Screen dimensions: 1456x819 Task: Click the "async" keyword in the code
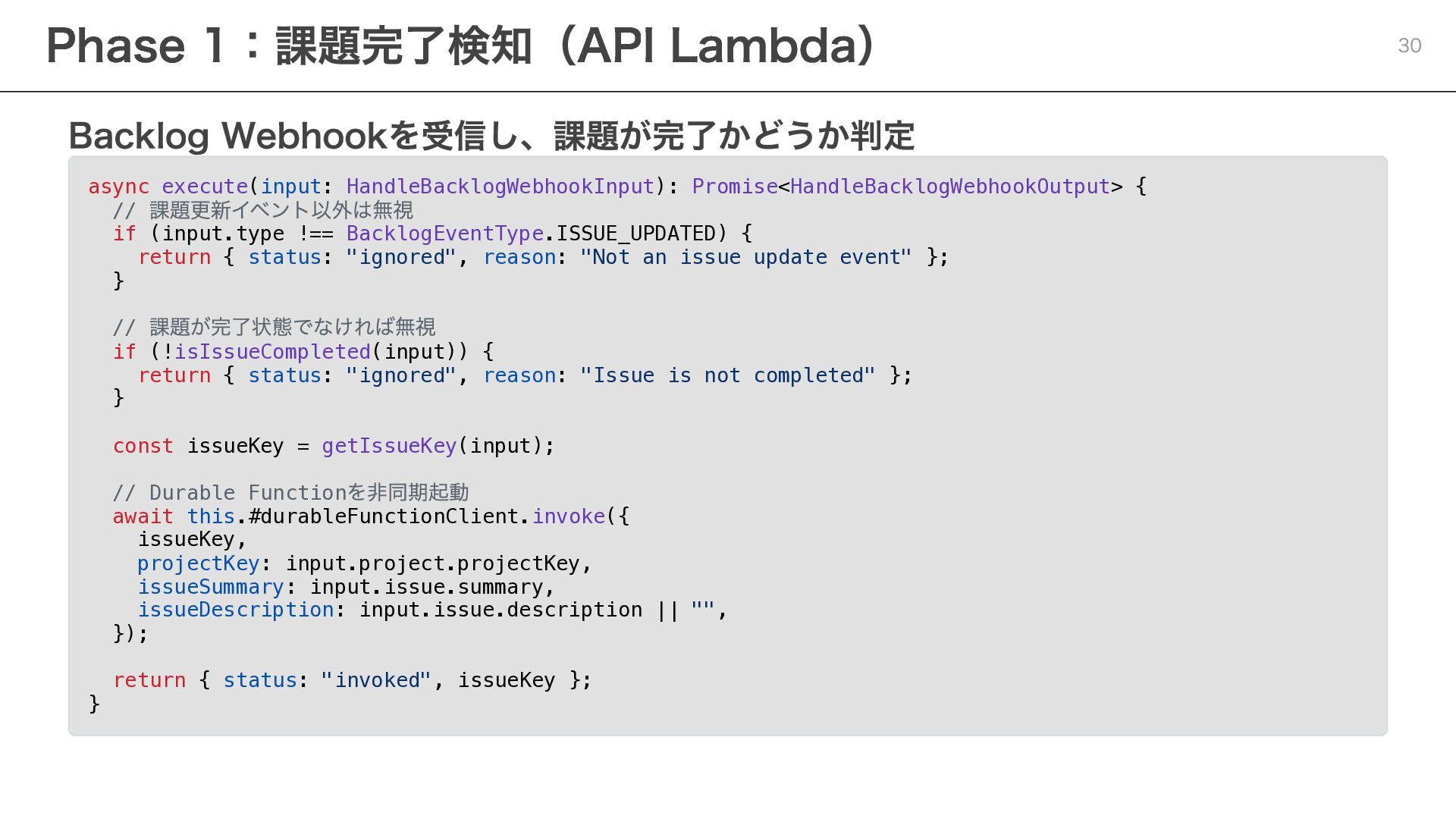point(118,187)
